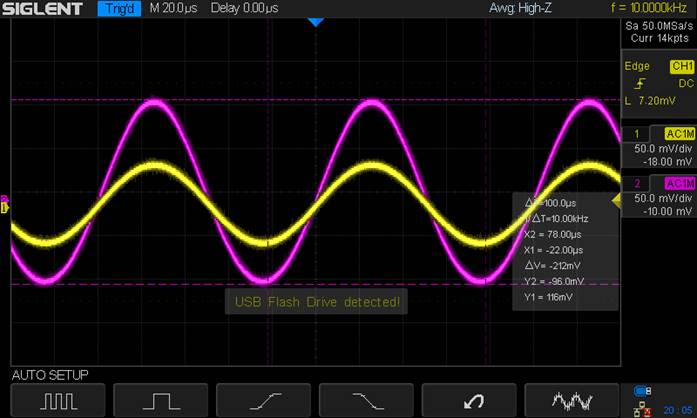This screenshot has width=697, height=418.
Task: Click channel 2 offset -10.00 mV
Action: tap(667, 212)
